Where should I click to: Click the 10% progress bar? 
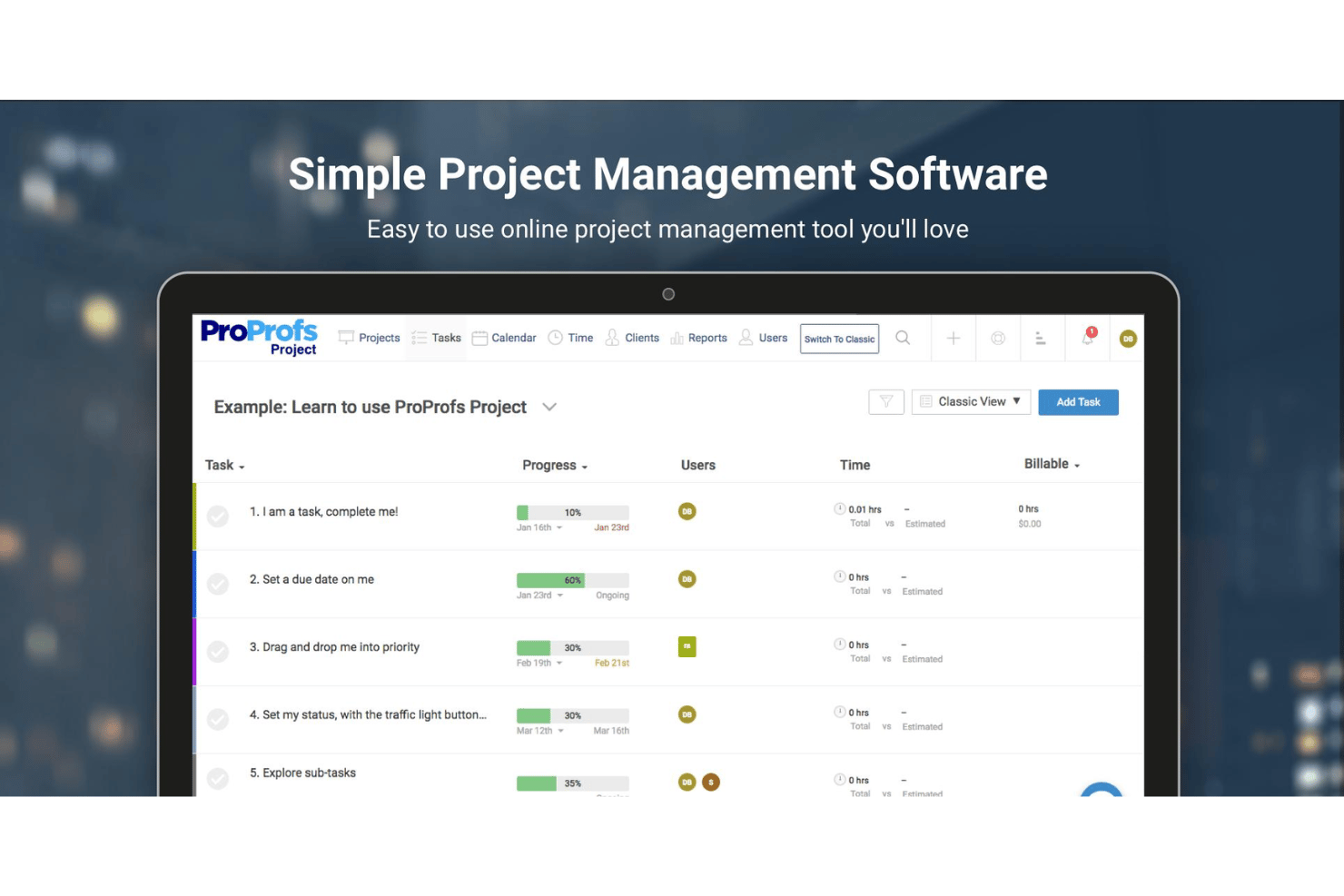pyautogui.click(x=572, y=512)
